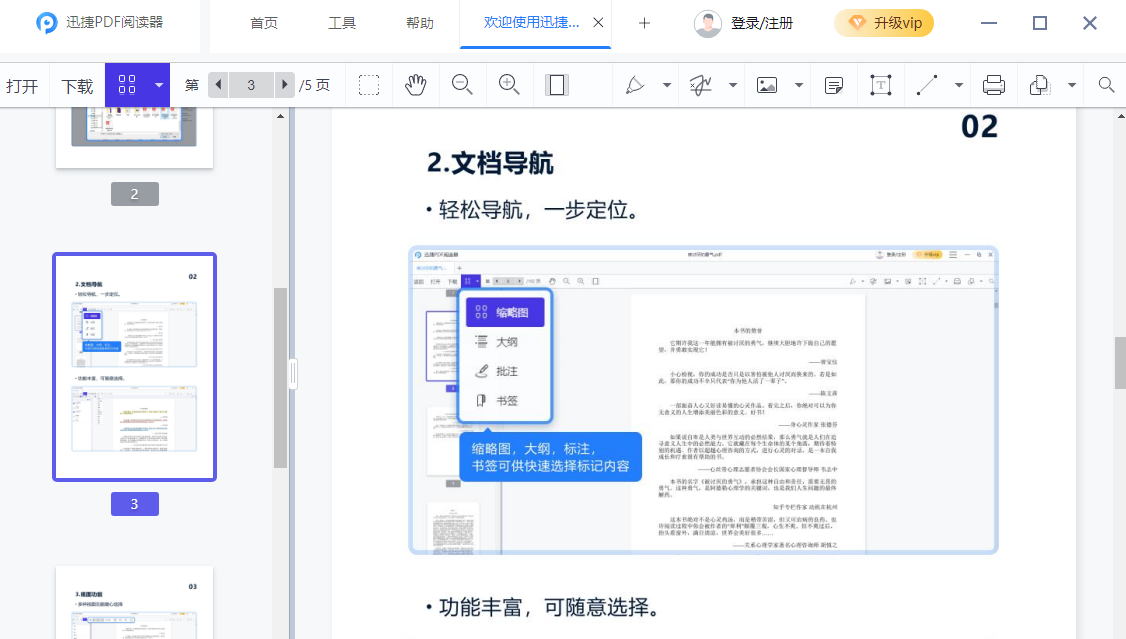The image size is (1126, 639).
Task: Zoom in on the document
Action: click(x=509, y=85)
